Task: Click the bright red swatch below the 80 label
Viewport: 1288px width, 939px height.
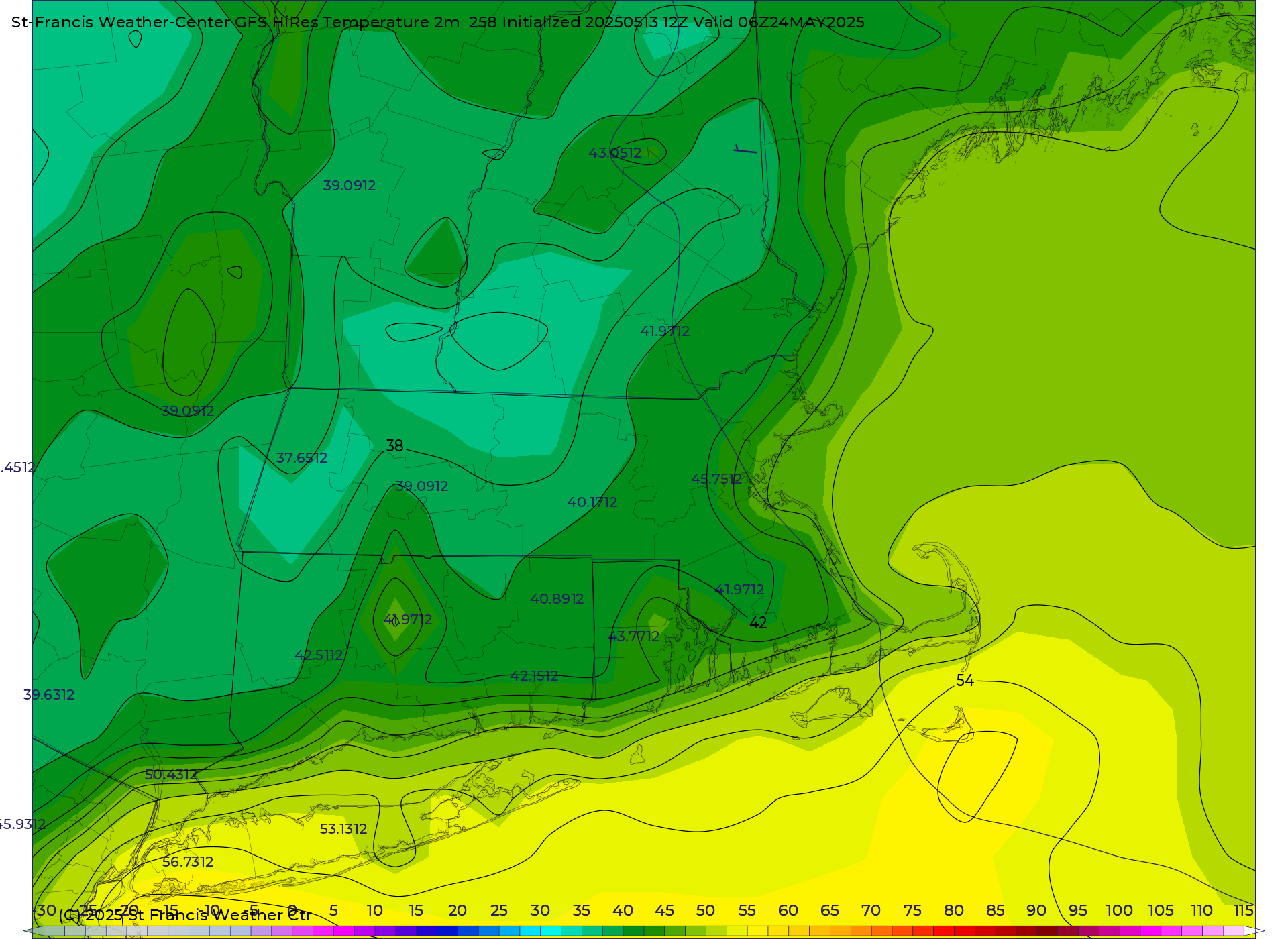Action: coord(944,931)
